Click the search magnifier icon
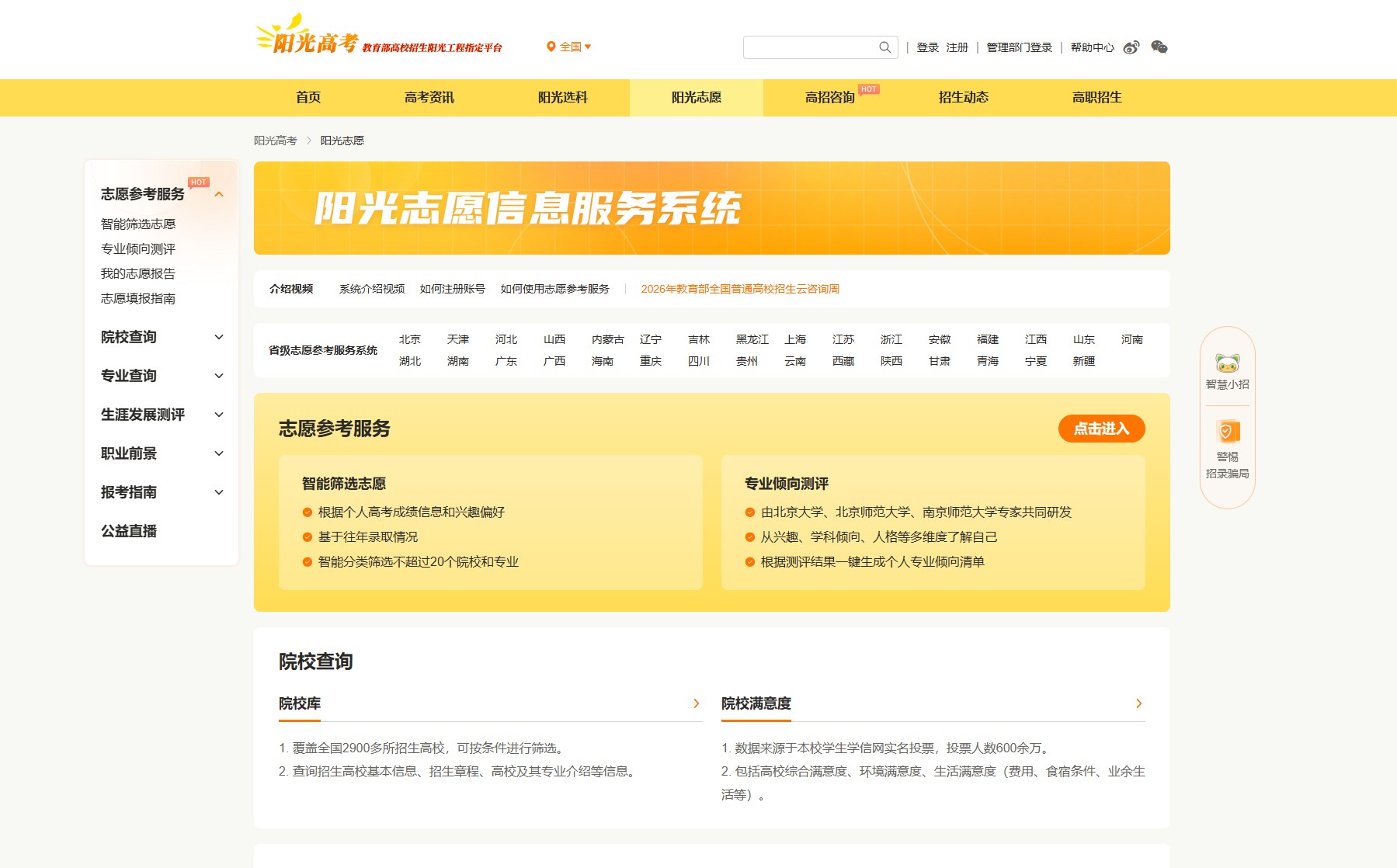The height and width of the screenshot is (868, 1397). 884,47
